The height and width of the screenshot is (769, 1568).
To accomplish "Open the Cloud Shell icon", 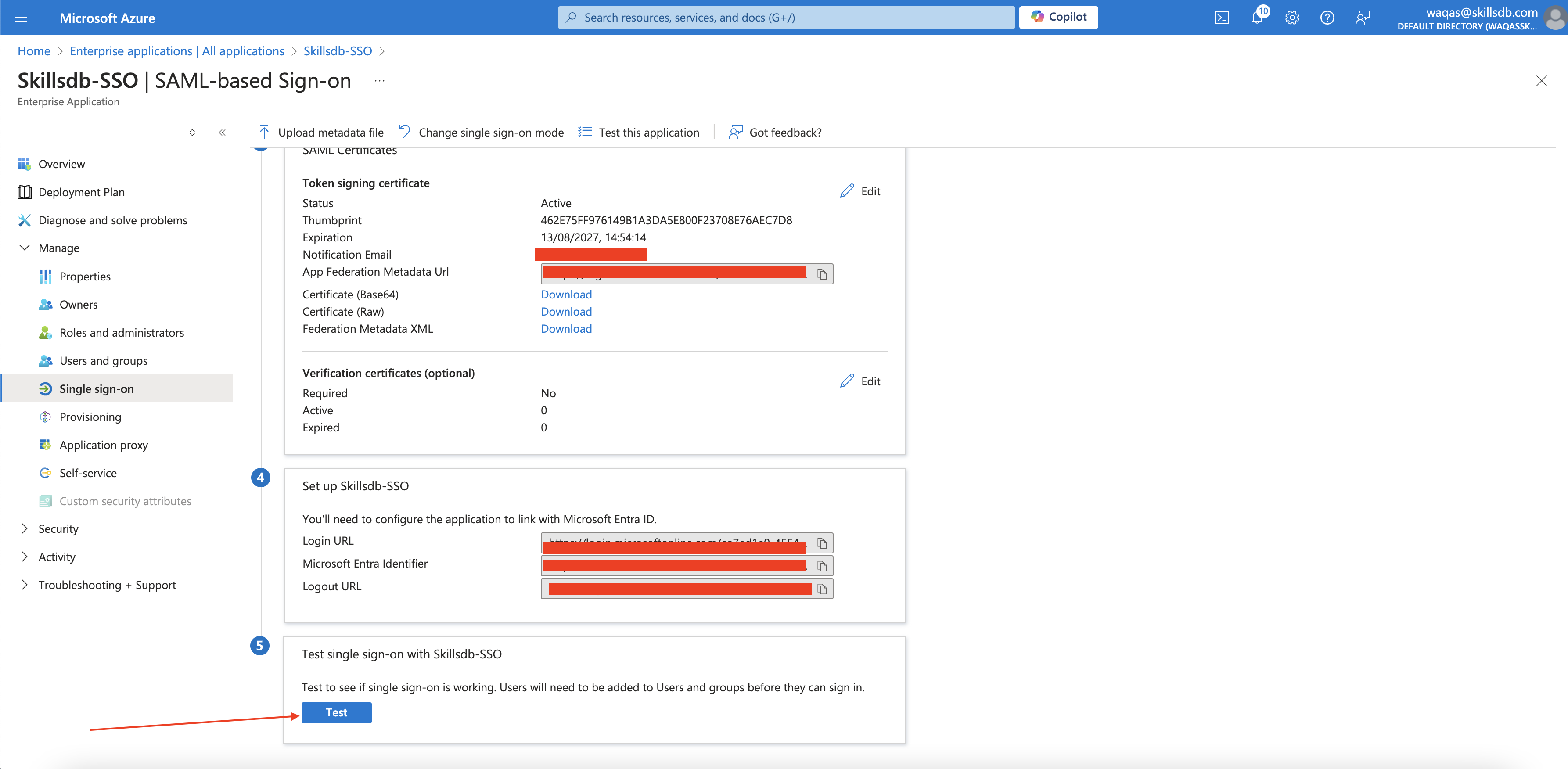I will coord(1221,18).
